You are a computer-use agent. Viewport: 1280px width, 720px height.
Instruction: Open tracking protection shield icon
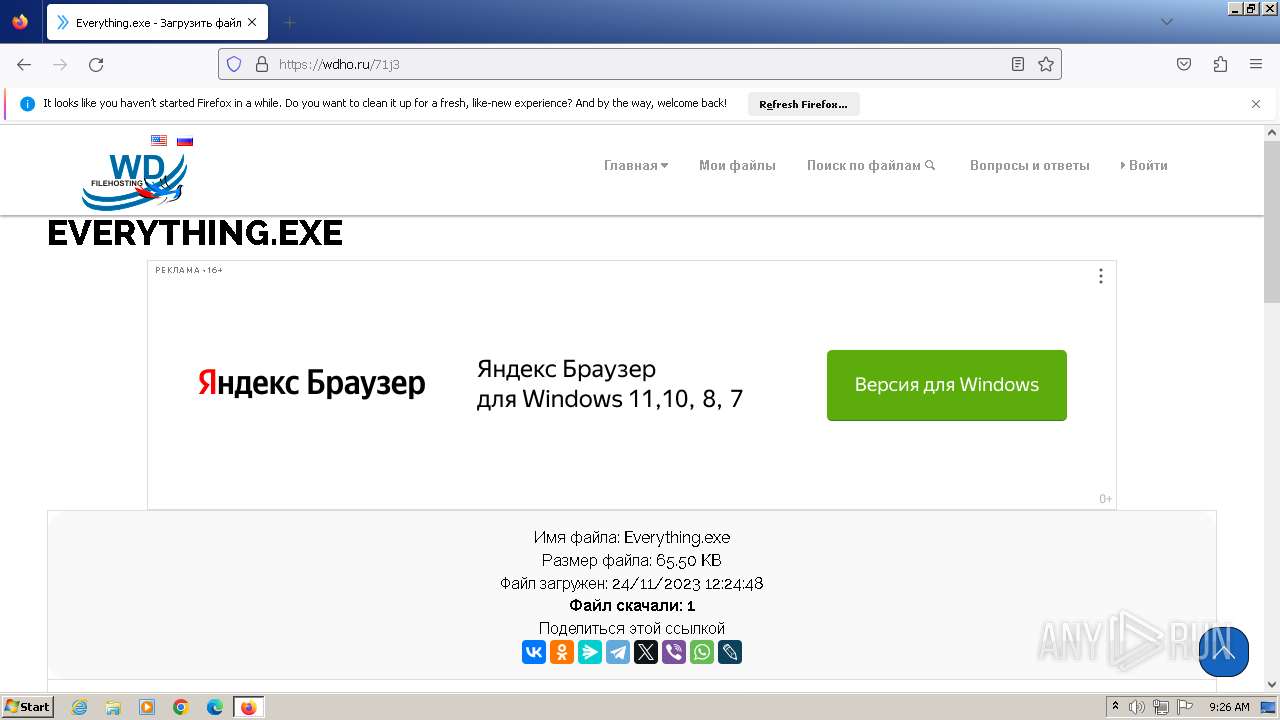234,64
